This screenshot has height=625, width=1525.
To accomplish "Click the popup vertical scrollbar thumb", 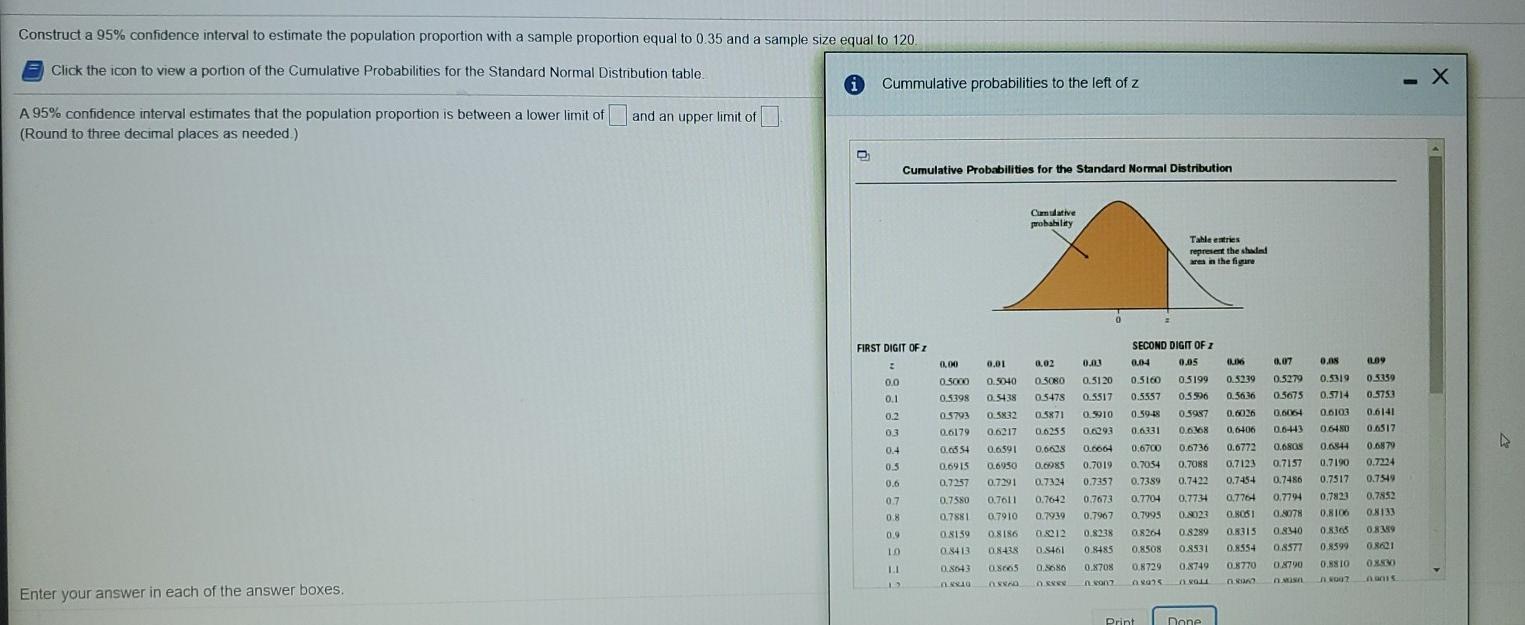I will click(1436, 274).
